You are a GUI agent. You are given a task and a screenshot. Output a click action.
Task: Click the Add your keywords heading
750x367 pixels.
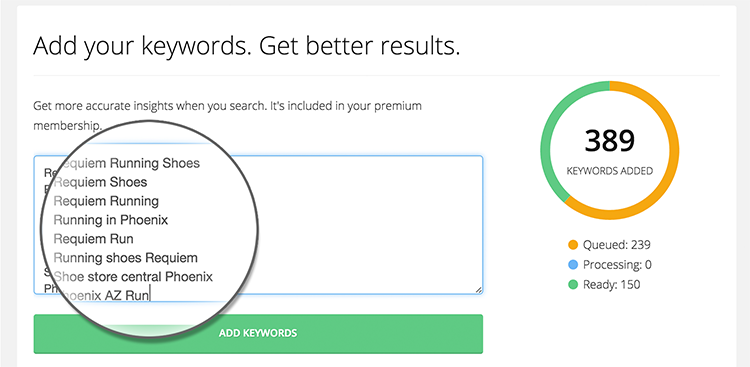(246, 46)
